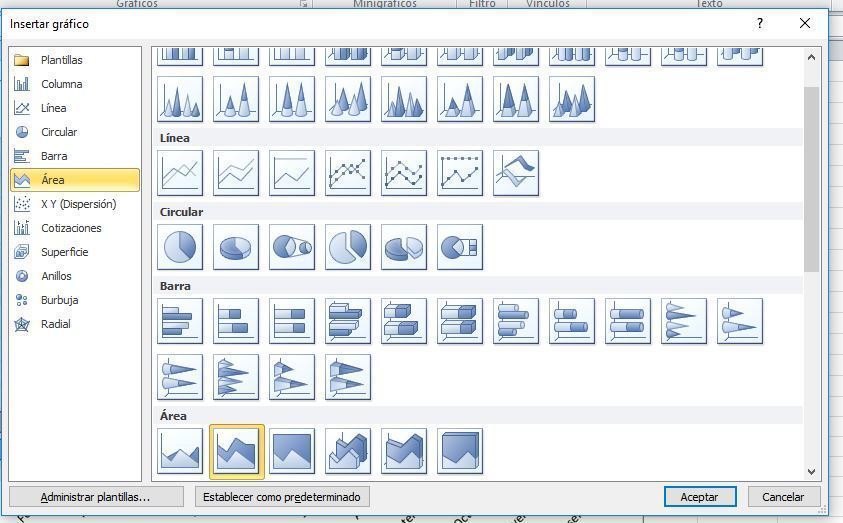Viewport: 843px width, 523px height.
Task: Click the chart gallery scrollbar thumb
Action: click(811, 178)
